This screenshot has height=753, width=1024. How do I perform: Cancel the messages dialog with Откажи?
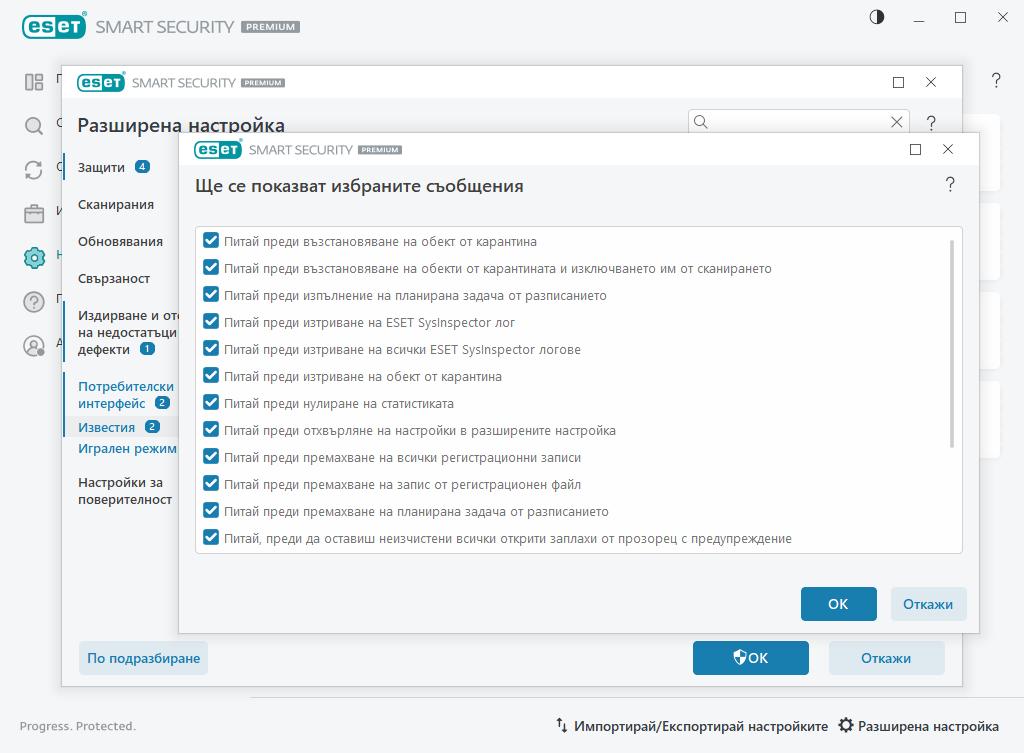point(928,604)
